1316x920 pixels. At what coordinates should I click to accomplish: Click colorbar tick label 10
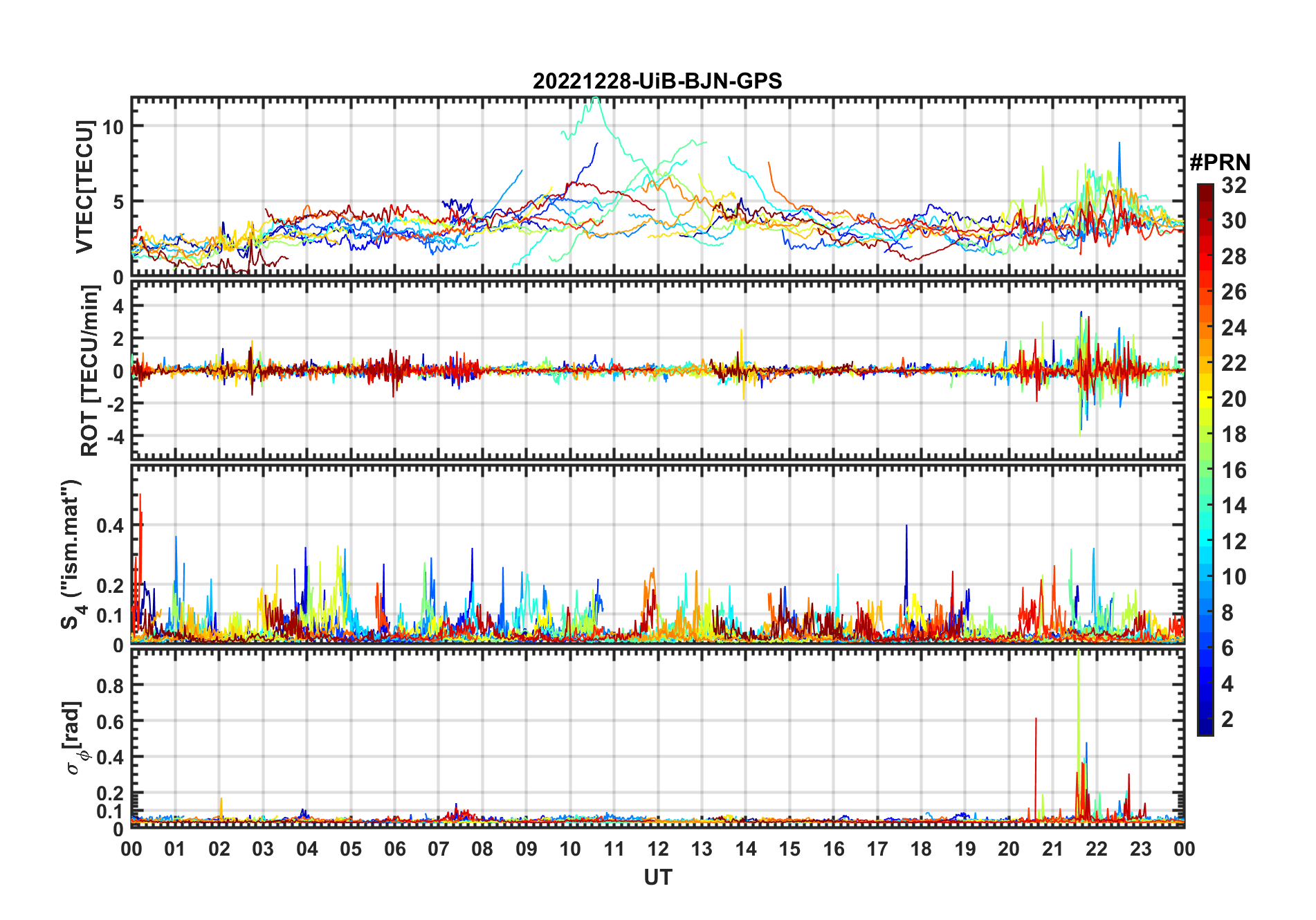point(1234,577)
